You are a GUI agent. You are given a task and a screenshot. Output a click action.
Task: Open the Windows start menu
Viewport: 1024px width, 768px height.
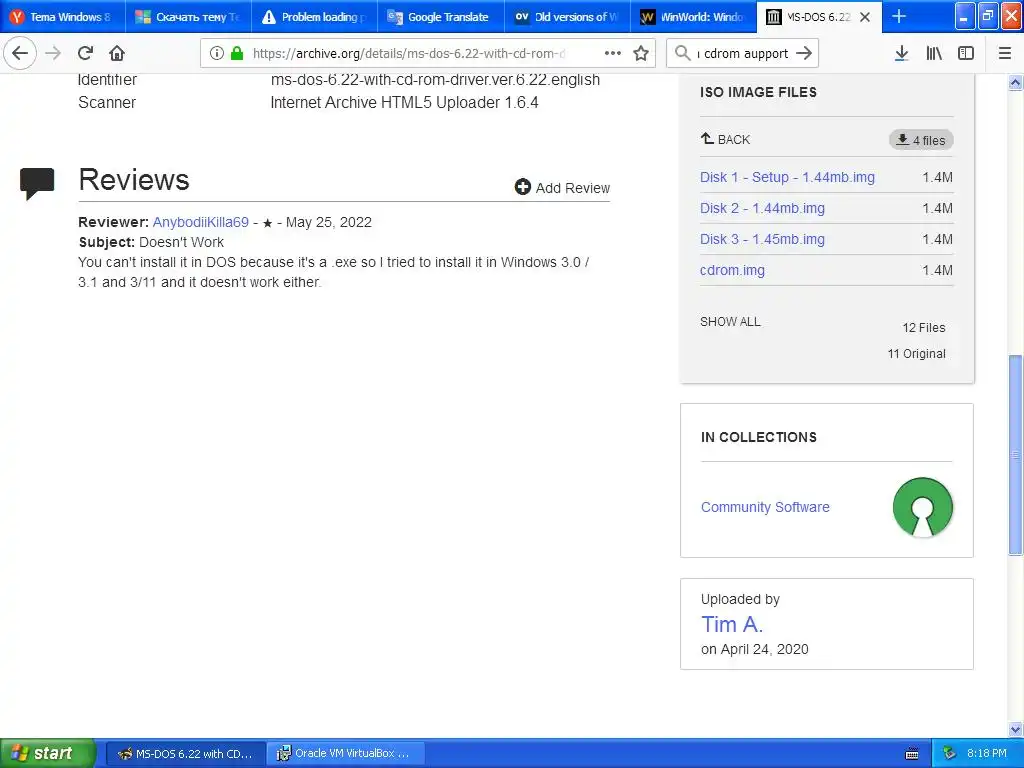[46, 753]
